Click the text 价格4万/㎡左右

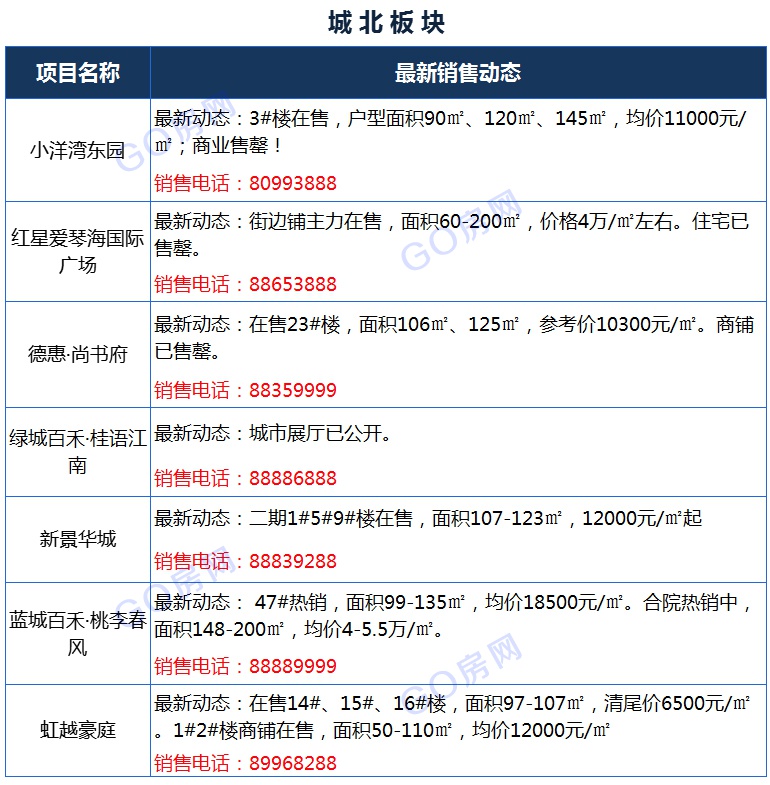click(606, 221)
